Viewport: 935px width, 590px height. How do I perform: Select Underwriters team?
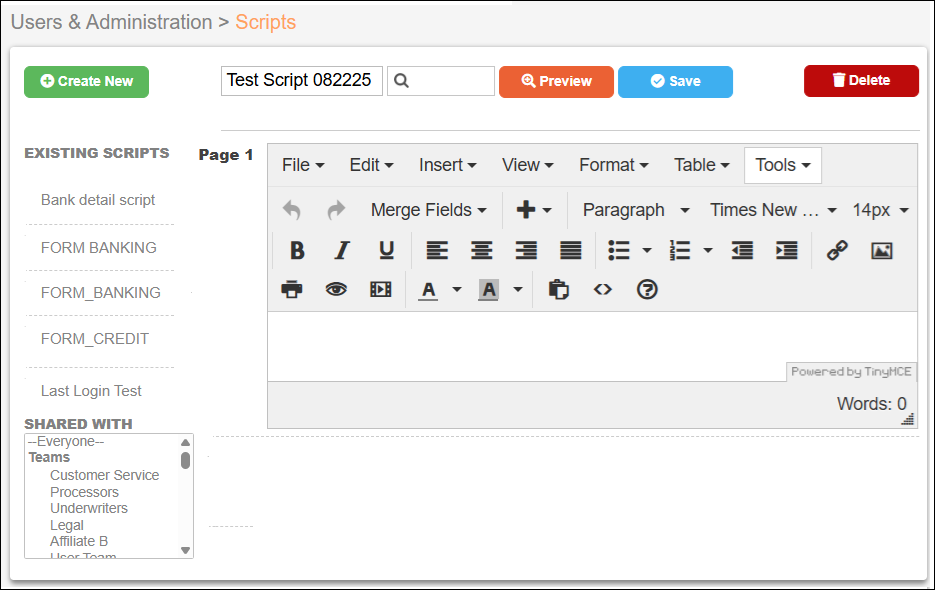tap(89, 508)
